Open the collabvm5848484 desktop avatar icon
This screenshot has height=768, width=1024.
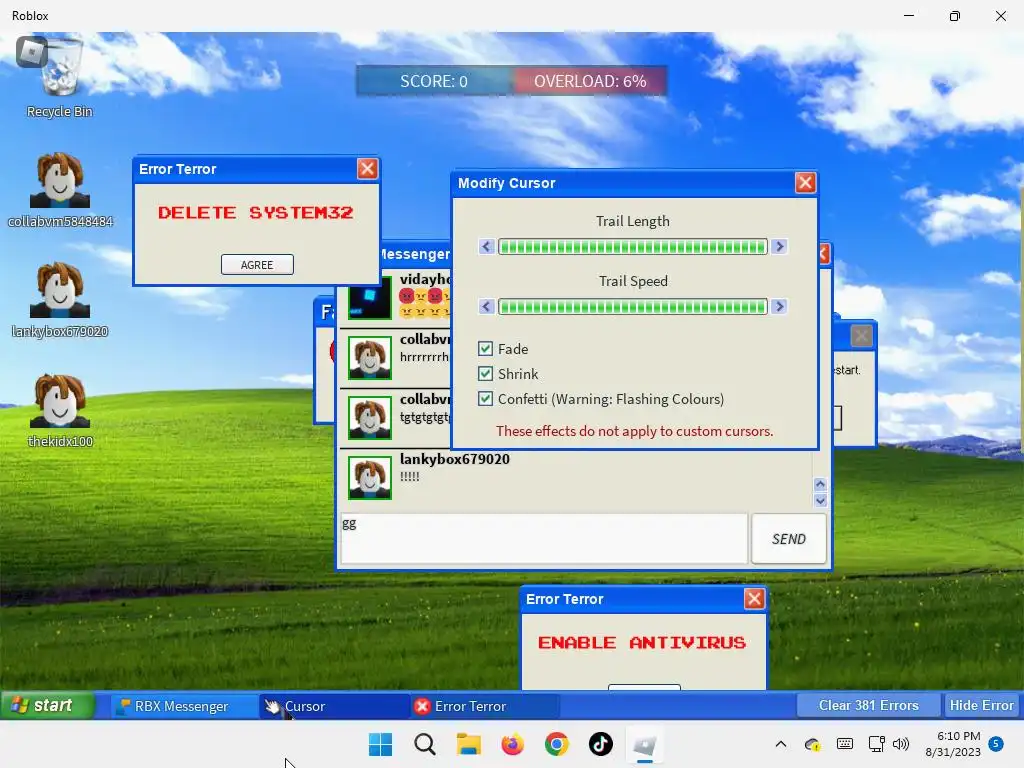(x=59, y=190)
